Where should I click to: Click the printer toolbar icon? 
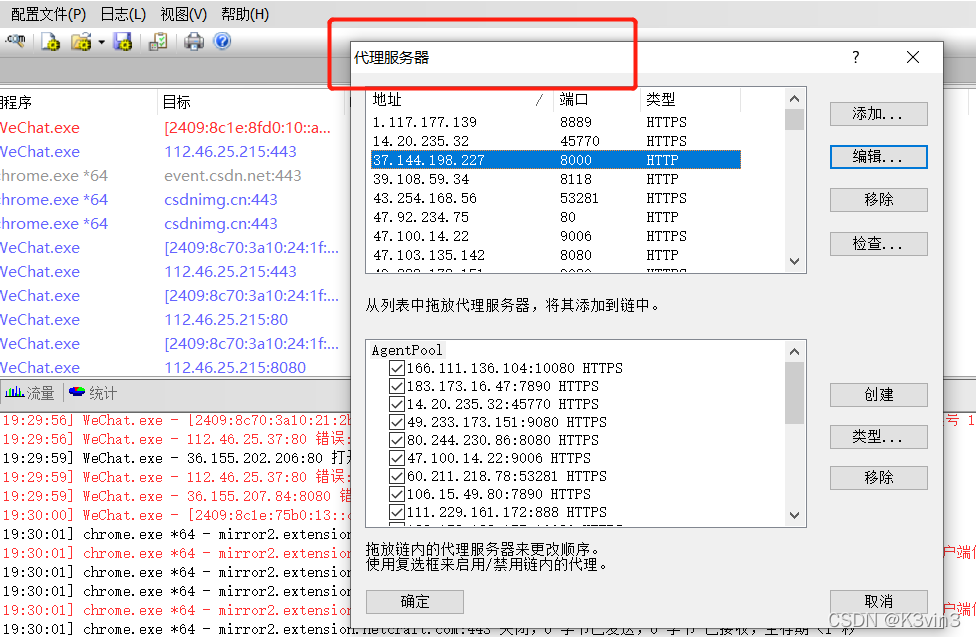tap(194, 42)
